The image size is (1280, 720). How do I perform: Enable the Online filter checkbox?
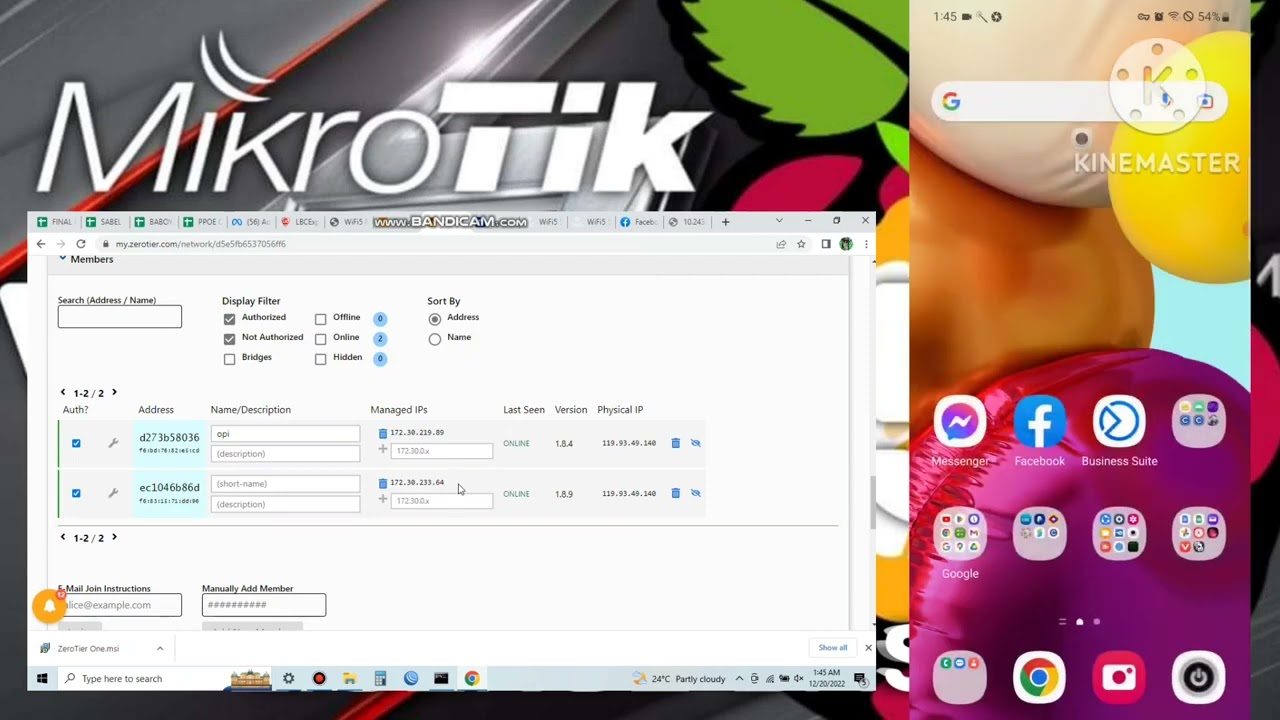(x=320, y=339)
